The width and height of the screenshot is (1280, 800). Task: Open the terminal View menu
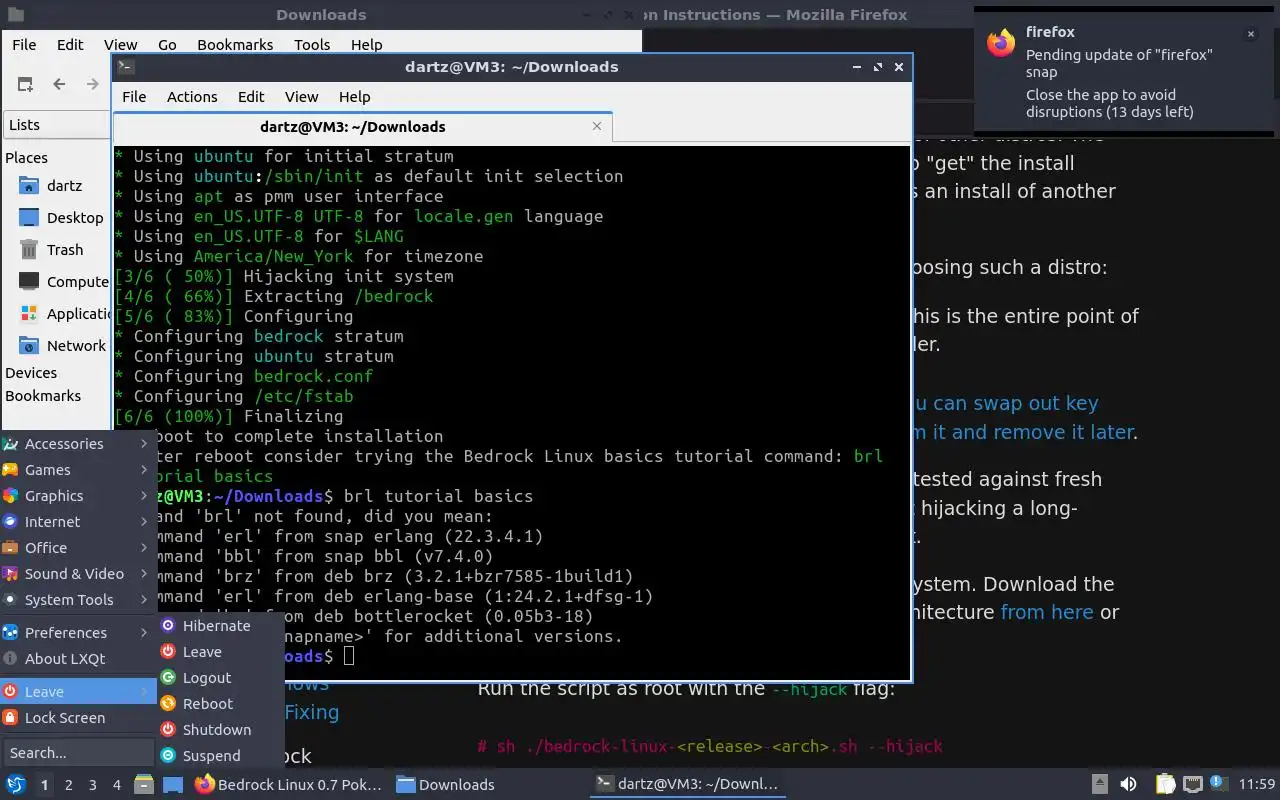coord(301,97)
